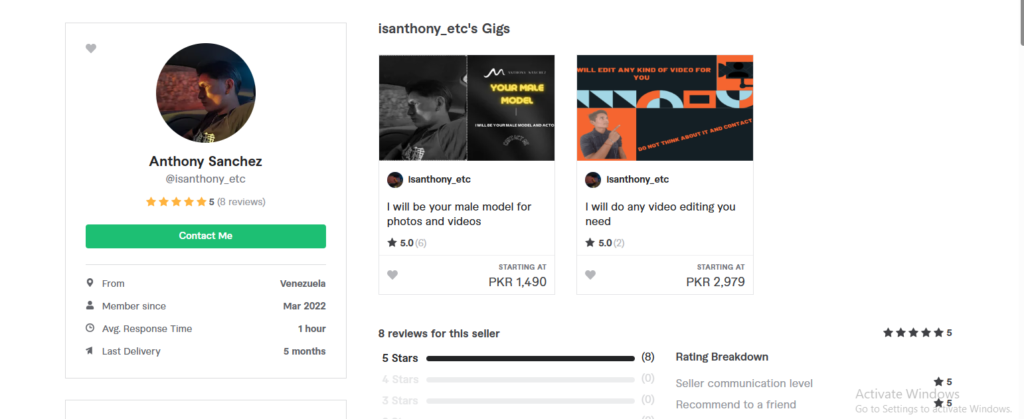Filter reviews by the 5 Stars bar
1024x419 pixels.
[530, 357]
